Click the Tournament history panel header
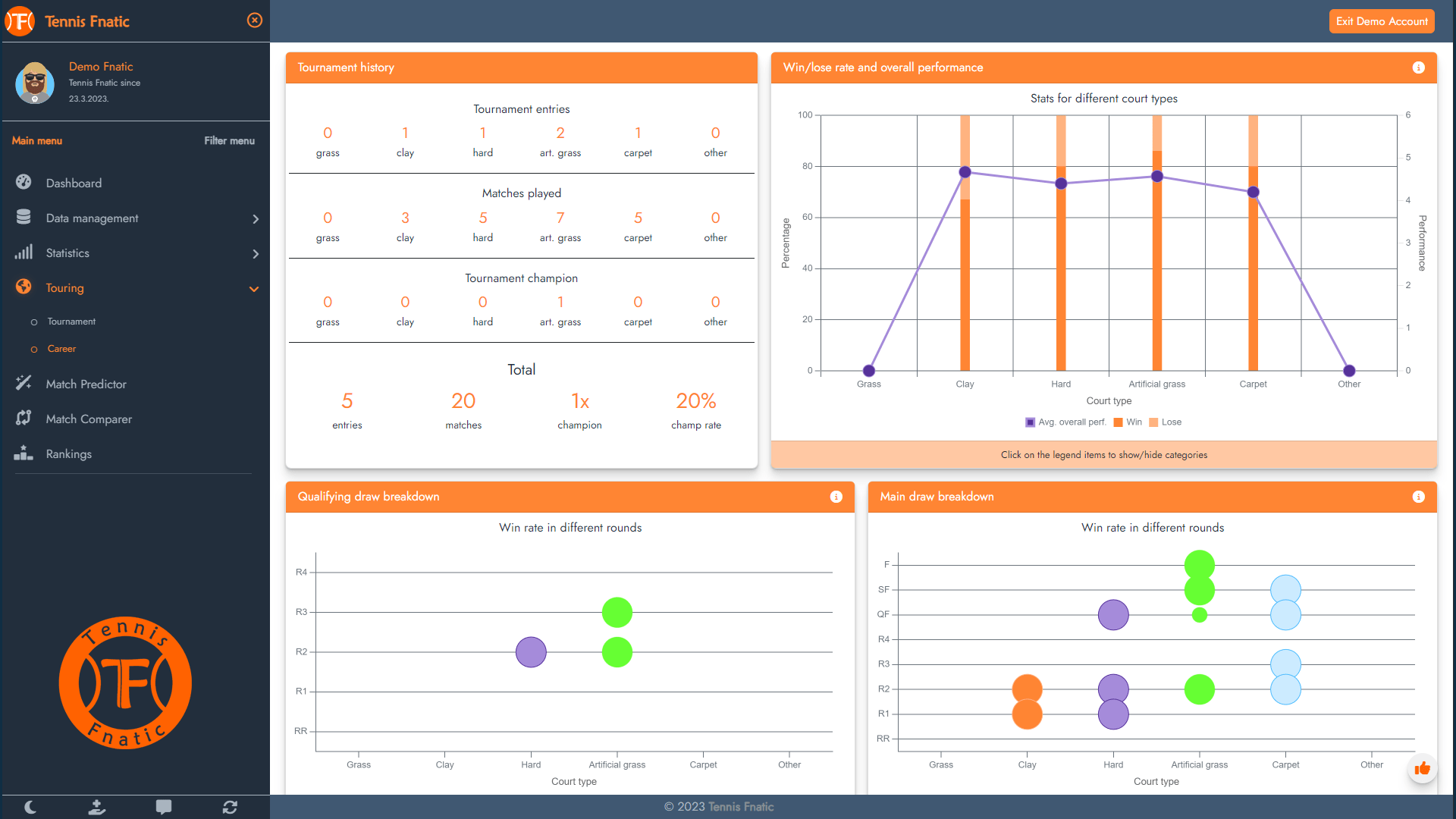 click(x=522, y=67)
